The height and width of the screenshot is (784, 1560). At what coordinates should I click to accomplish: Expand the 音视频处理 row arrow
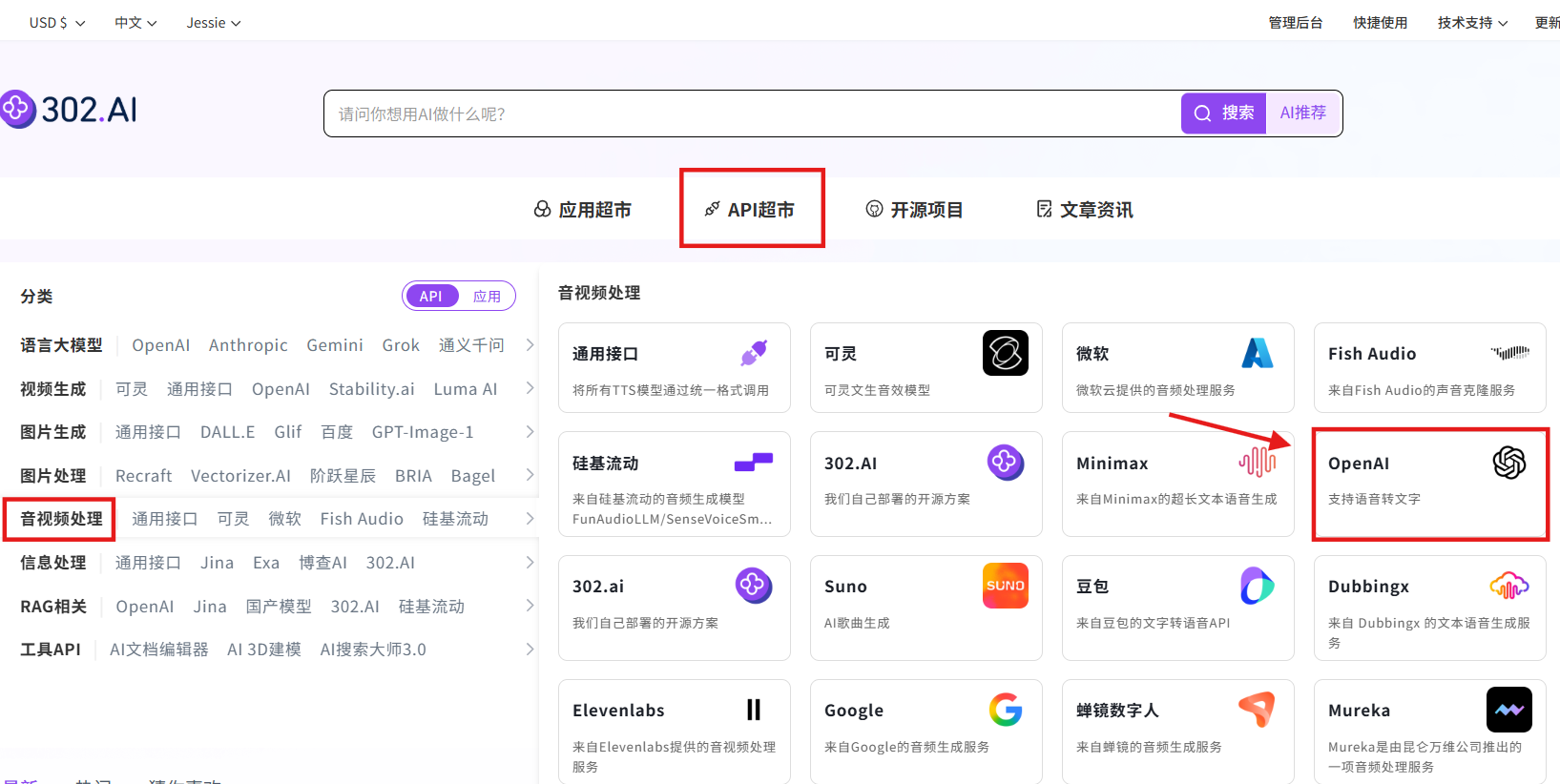(x=530, y=519)
